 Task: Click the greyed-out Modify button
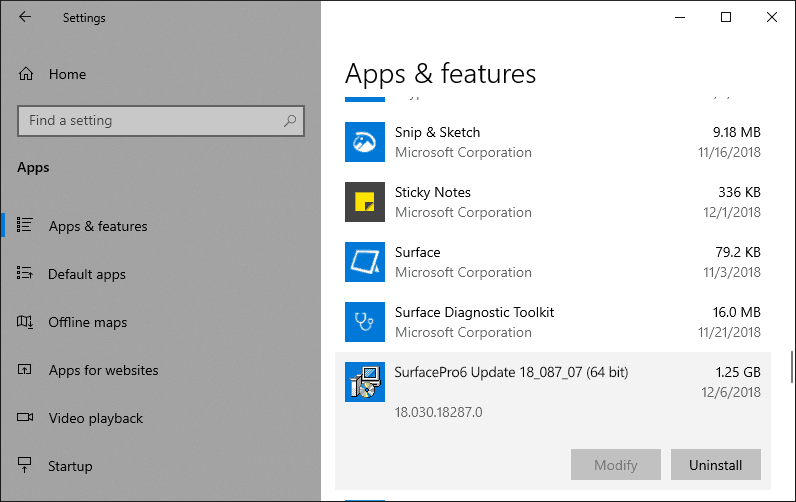[x=616, y=464]
